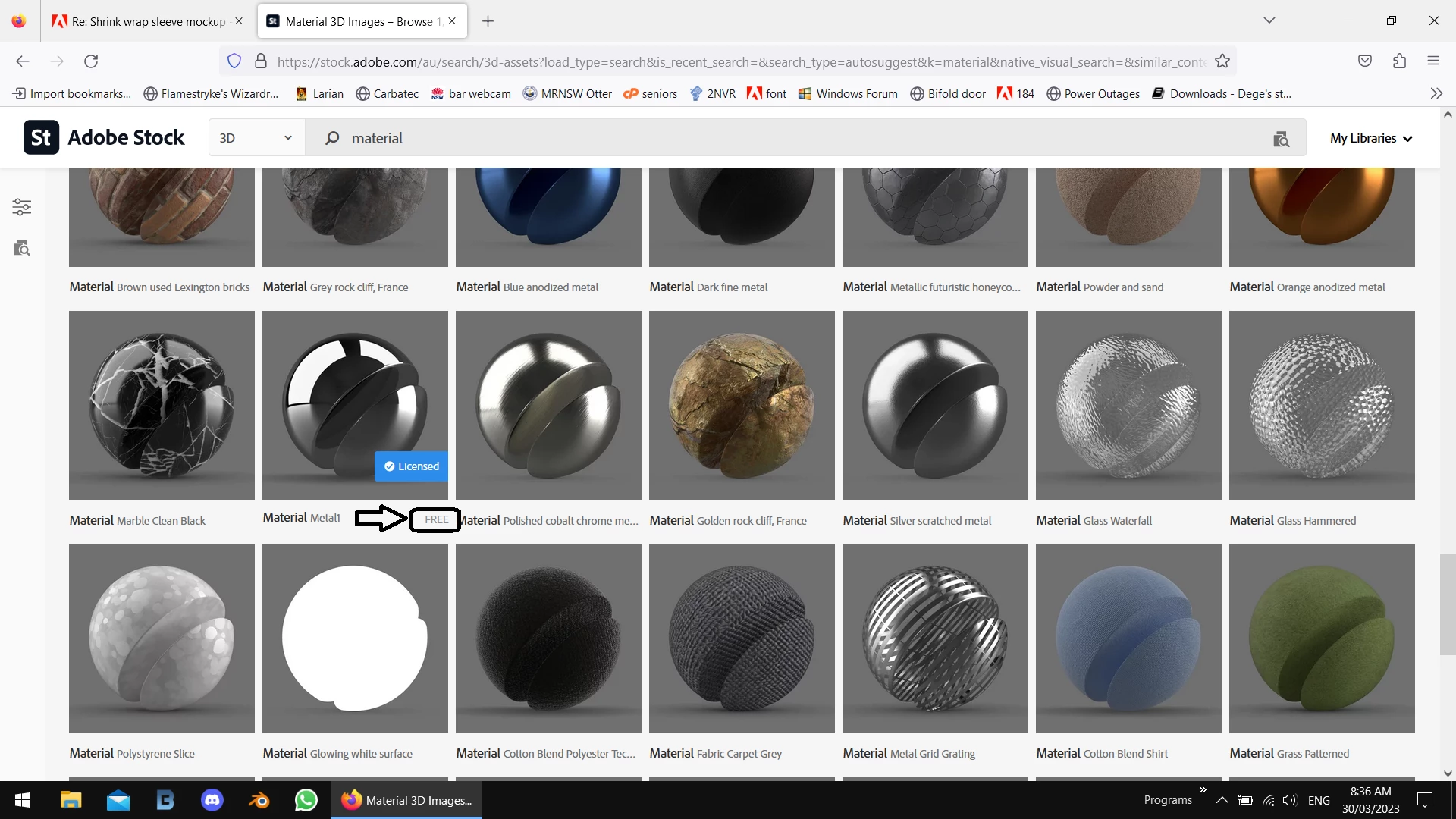Expand the 3D asset type dropdown

click(x=256, y=138)
